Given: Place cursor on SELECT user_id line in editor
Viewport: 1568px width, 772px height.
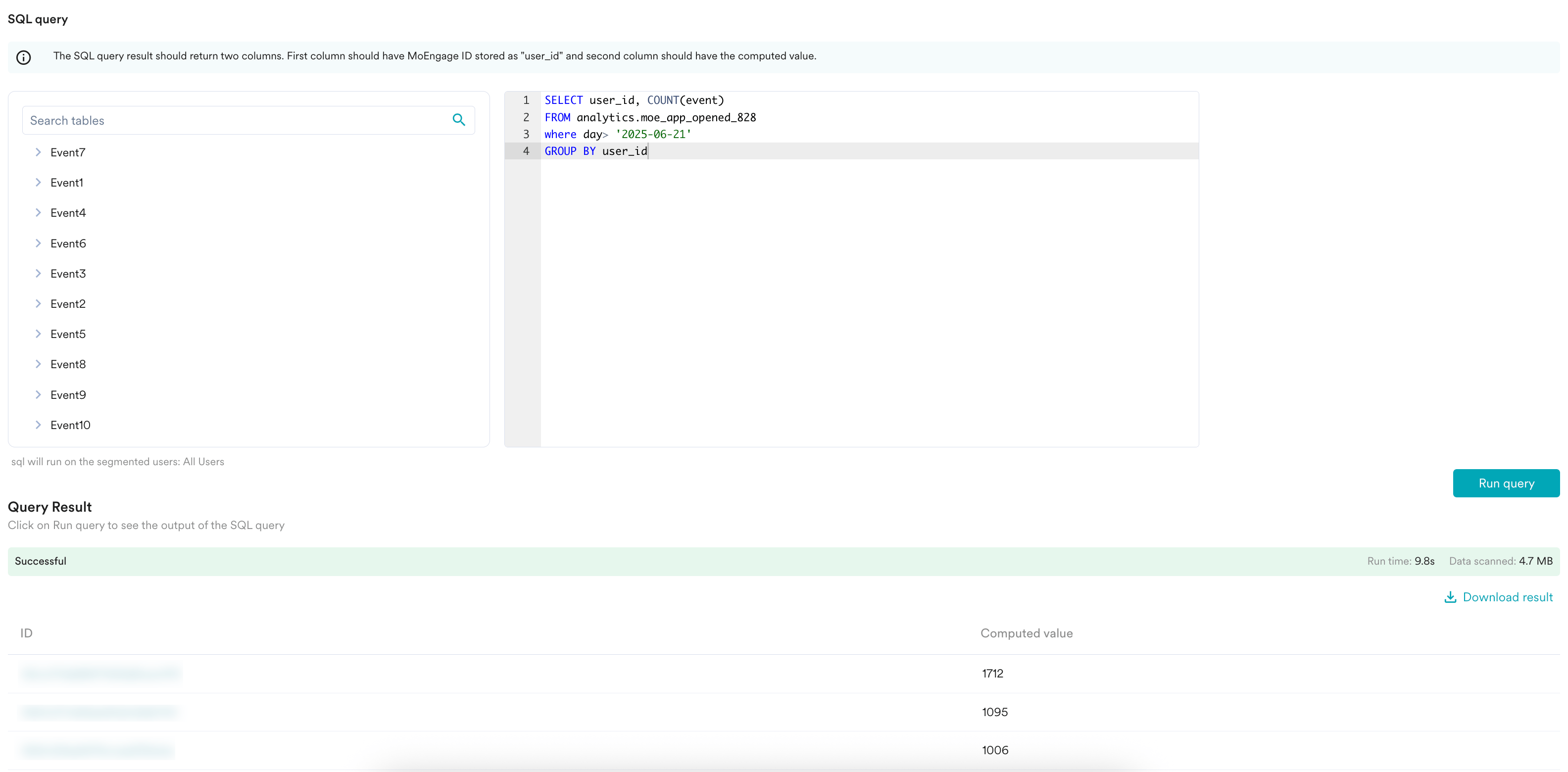Looking at the screenshot, I should click(634, 100).
